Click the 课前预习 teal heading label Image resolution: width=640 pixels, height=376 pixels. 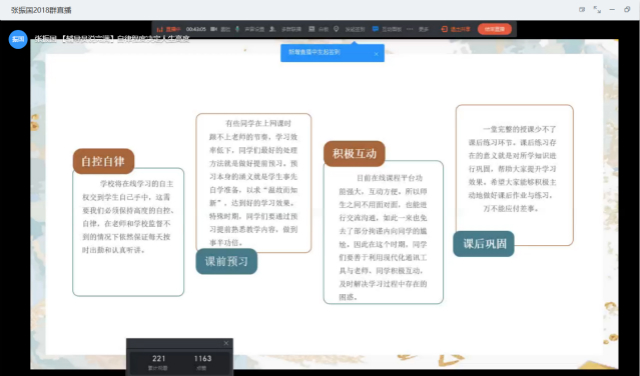227,261
